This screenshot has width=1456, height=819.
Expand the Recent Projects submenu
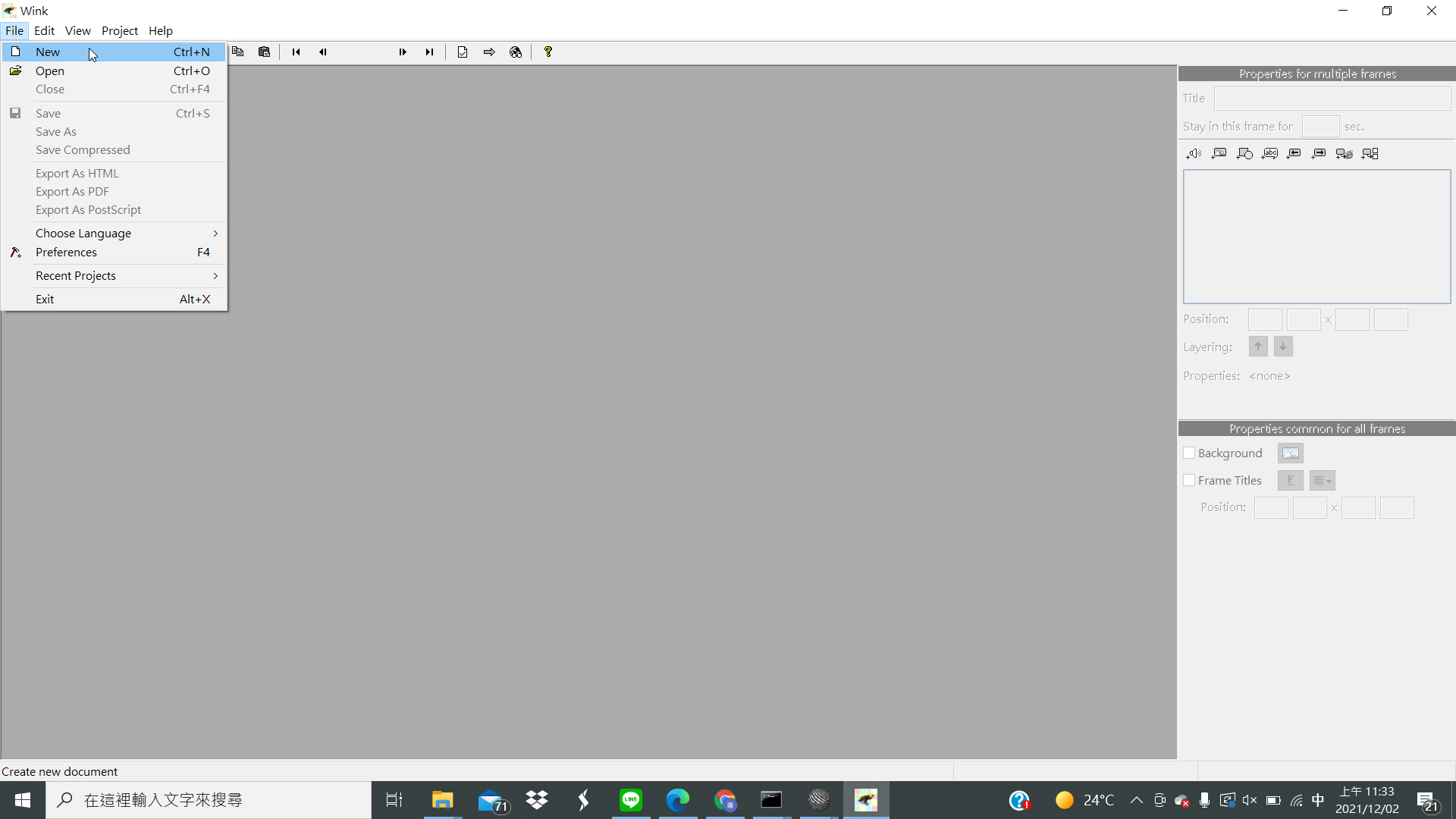click(114, 275)
